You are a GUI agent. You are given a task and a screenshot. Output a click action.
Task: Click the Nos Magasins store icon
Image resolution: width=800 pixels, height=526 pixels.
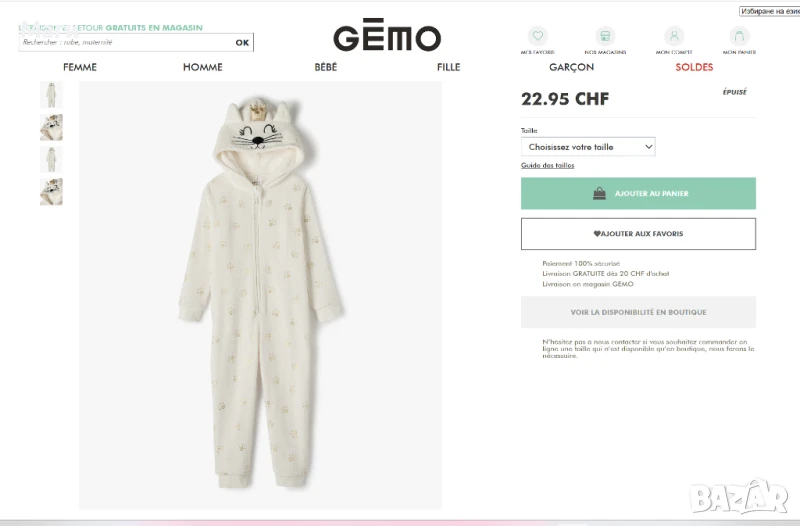605,37
